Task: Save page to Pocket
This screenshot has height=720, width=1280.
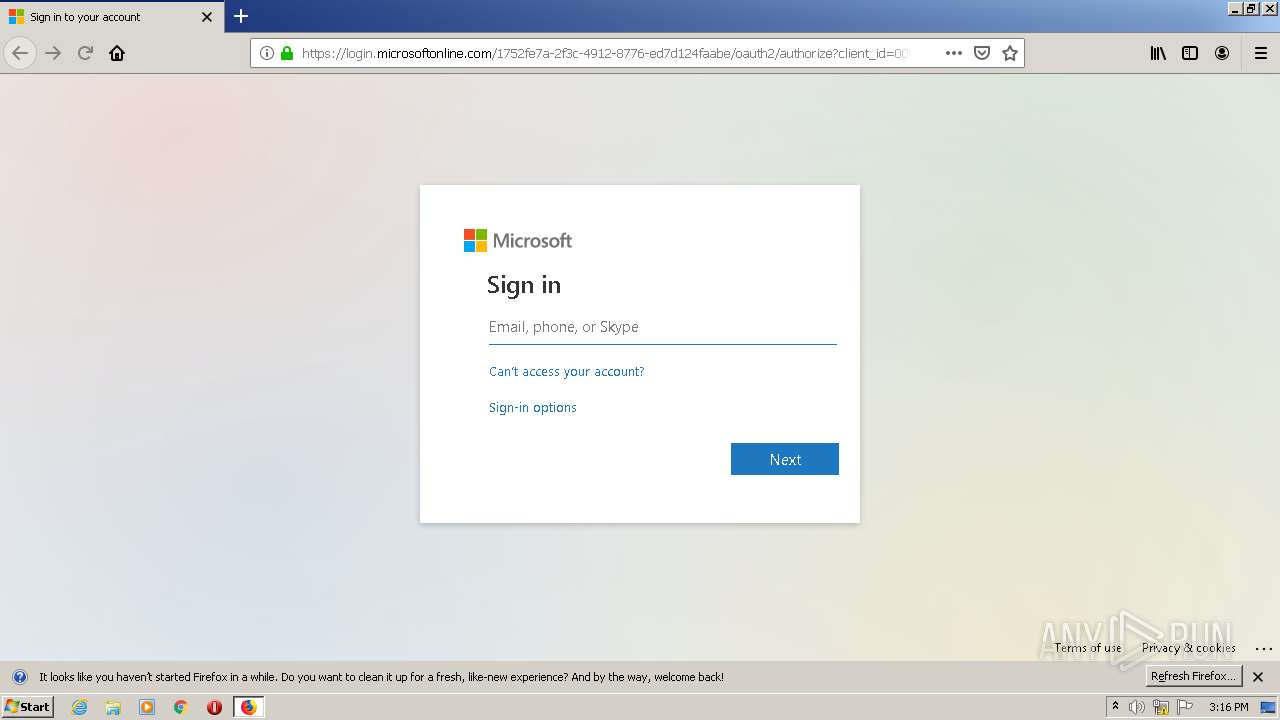Action: (x=982, y=53)
